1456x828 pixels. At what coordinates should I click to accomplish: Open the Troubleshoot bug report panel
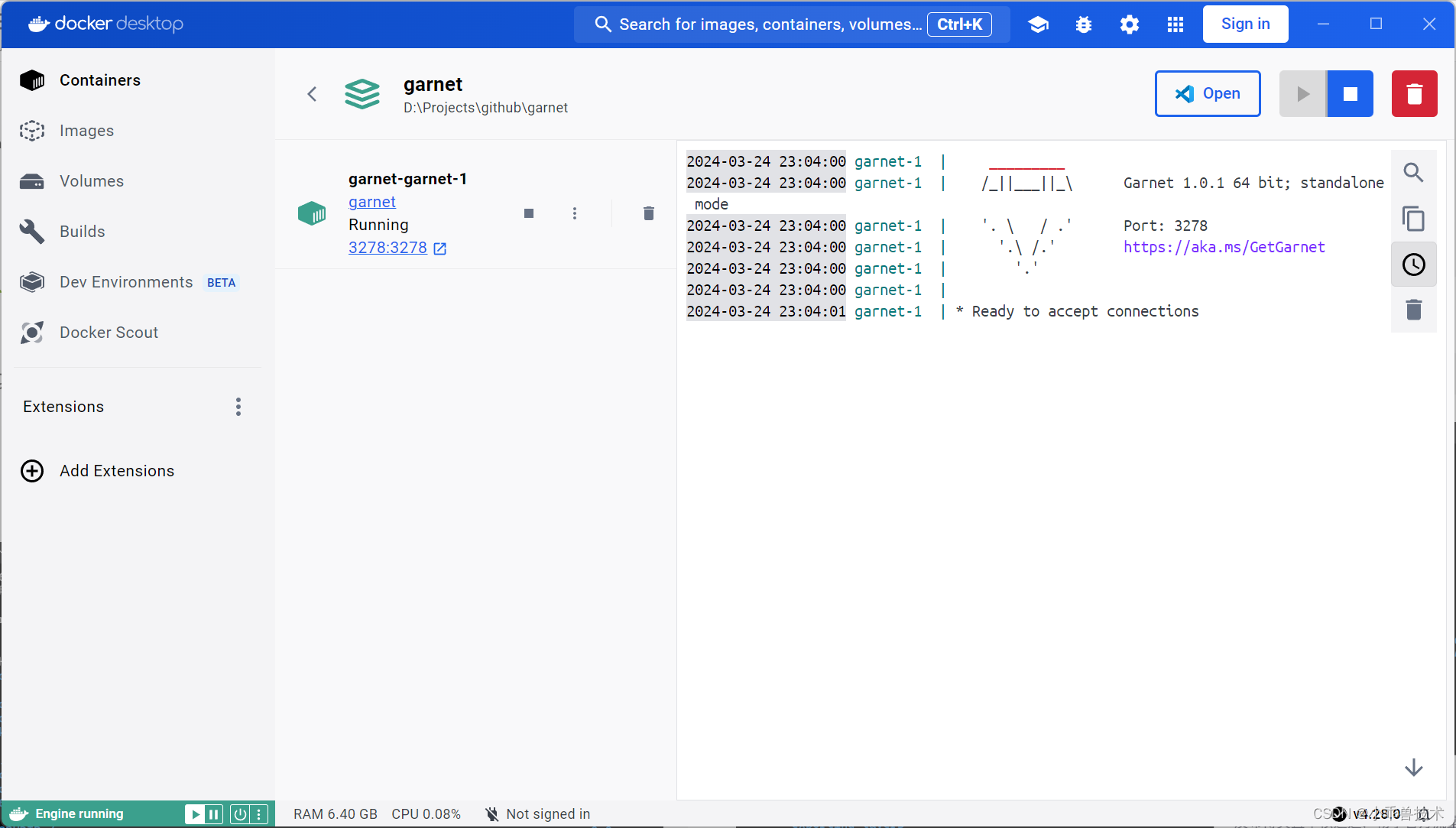1084,24
